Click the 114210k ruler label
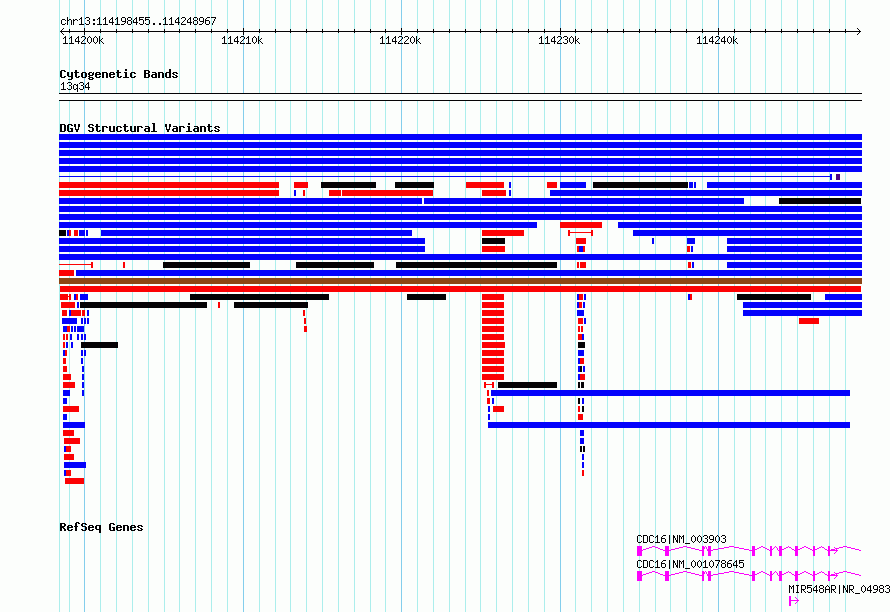The height and width of the screenshot is (612, 890). tap(242, 40)
